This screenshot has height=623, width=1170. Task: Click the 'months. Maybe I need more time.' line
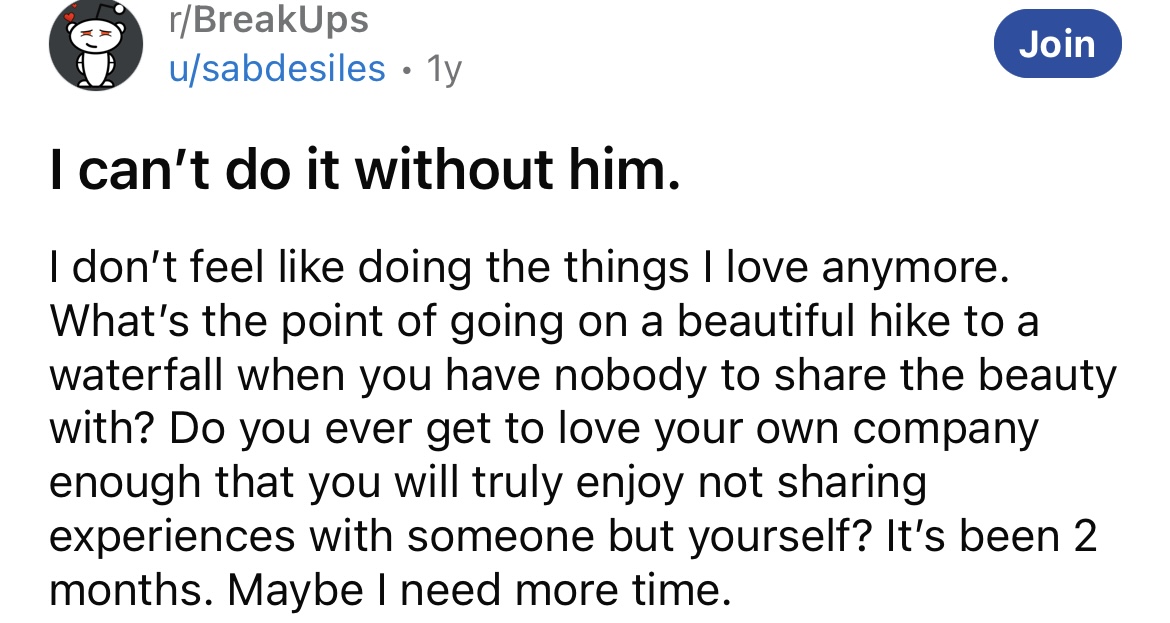(390, 590)
